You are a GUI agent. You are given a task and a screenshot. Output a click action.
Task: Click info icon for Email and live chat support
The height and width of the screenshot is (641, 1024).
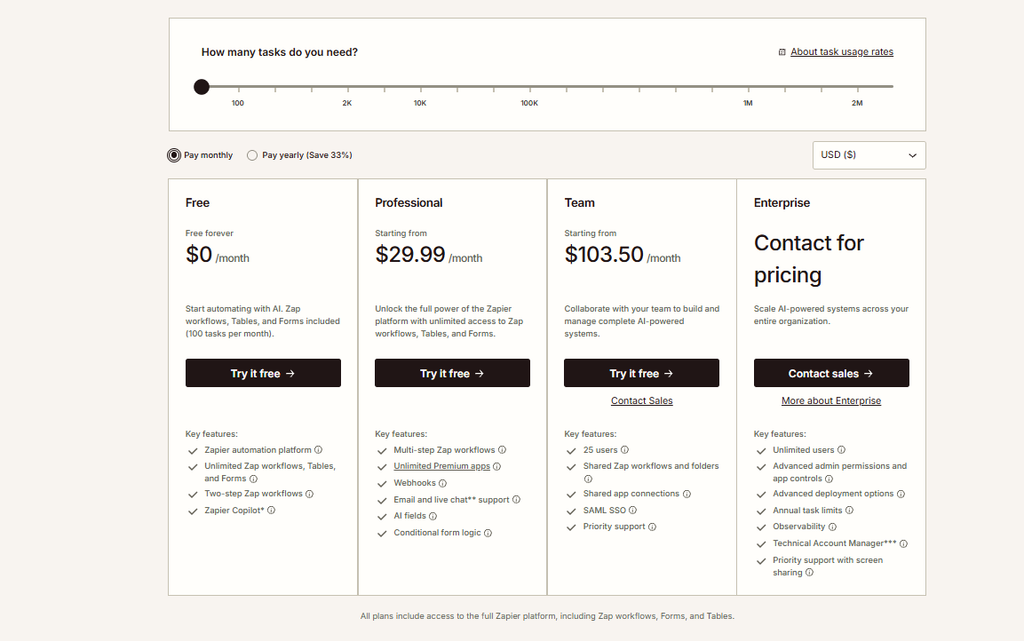pyautogui.click(x=517, y=499)
